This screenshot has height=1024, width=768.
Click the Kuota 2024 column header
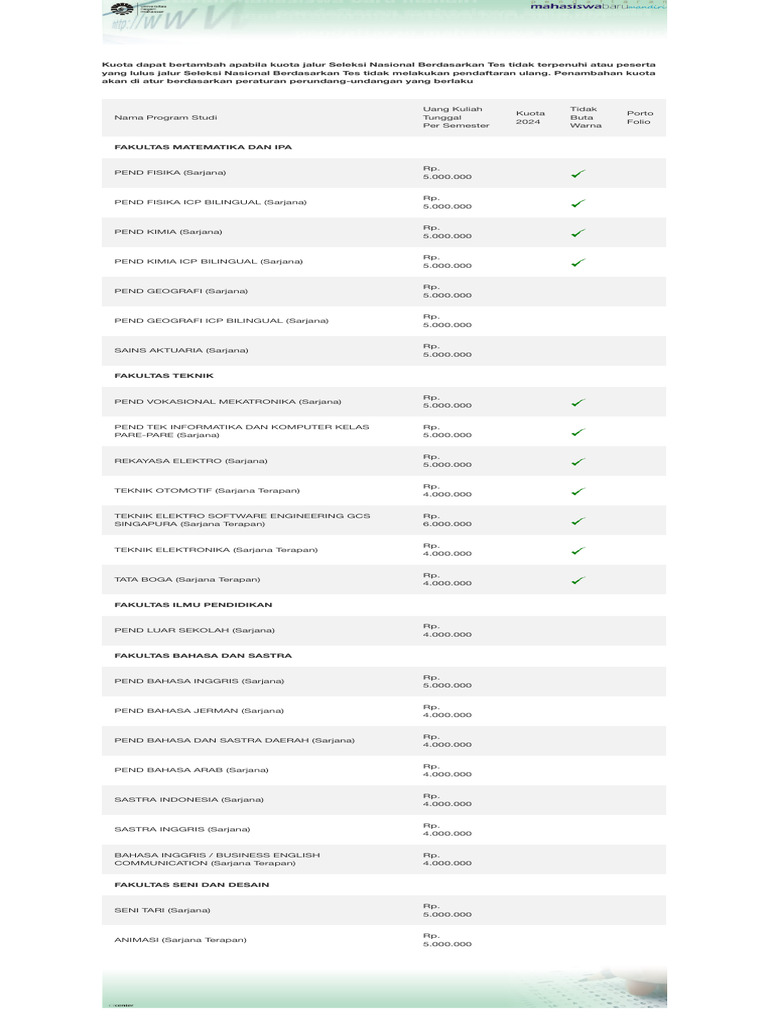(x=530, y=118)
